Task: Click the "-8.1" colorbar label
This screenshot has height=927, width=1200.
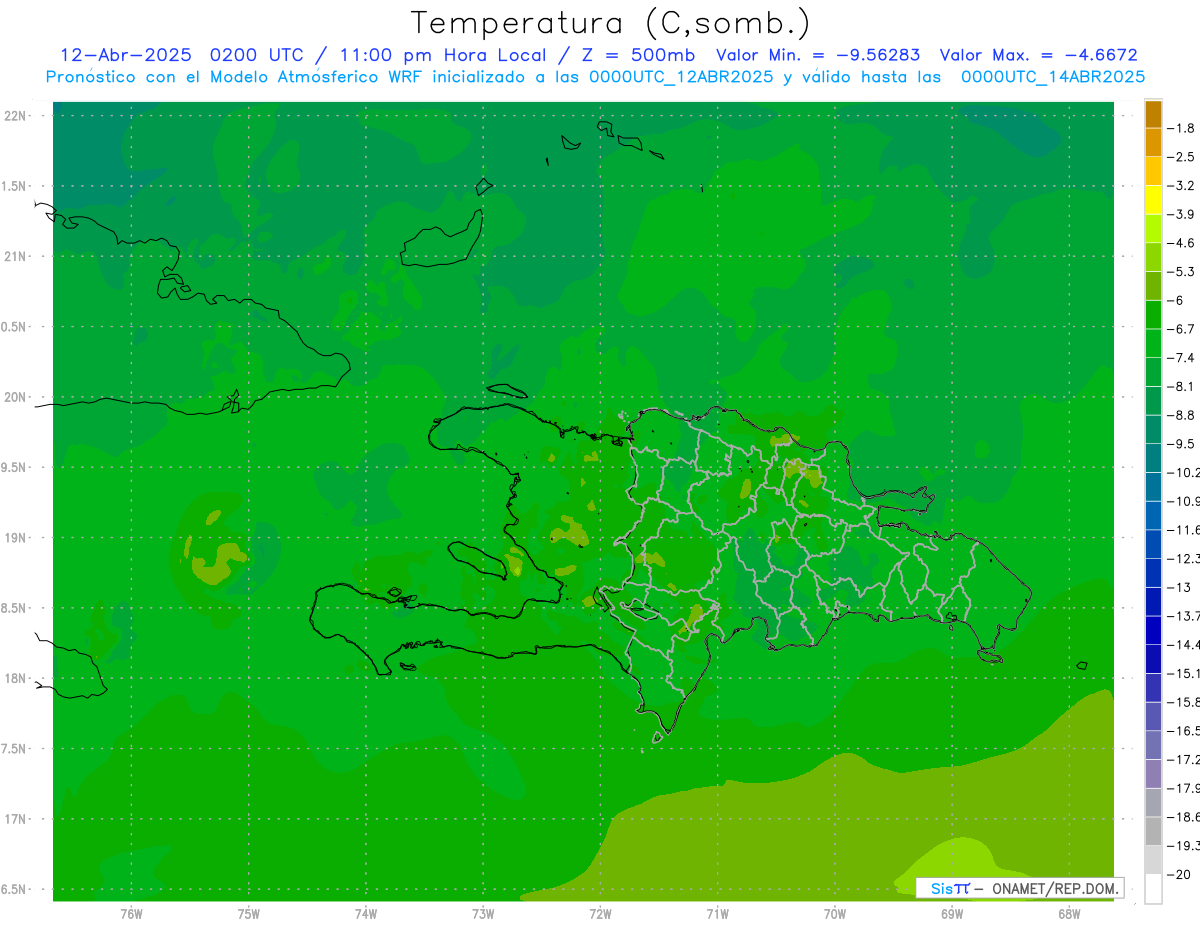Action: click(1182, 386)
